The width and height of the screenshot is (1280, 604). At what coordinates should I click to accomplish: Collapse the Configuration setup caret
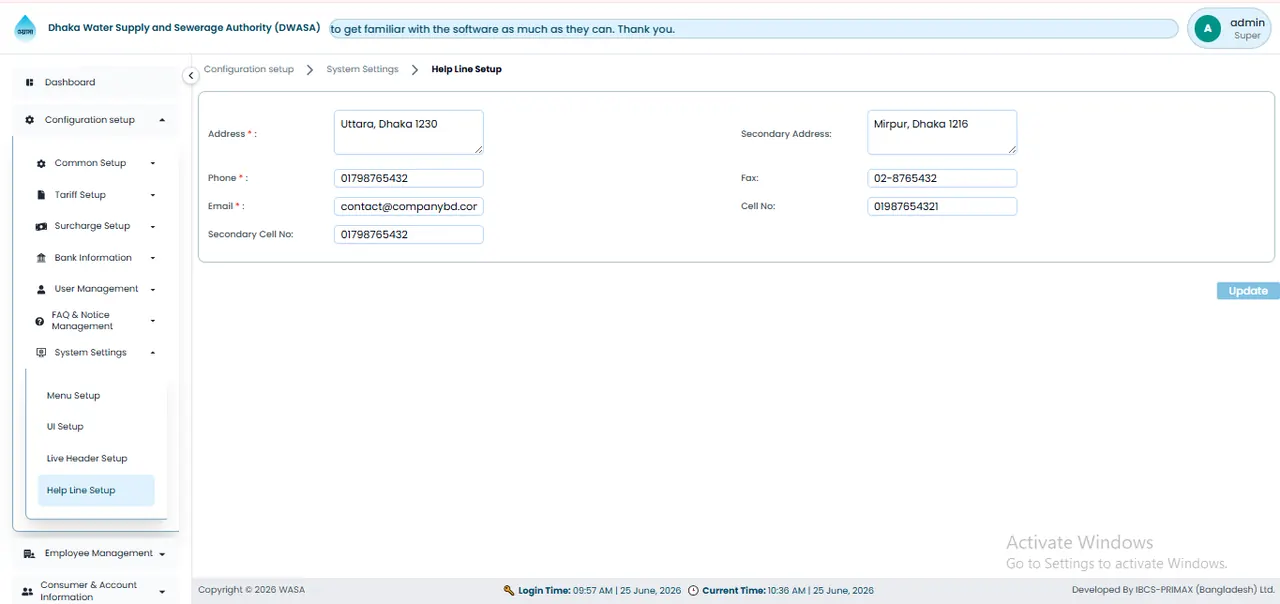[162, 120]
